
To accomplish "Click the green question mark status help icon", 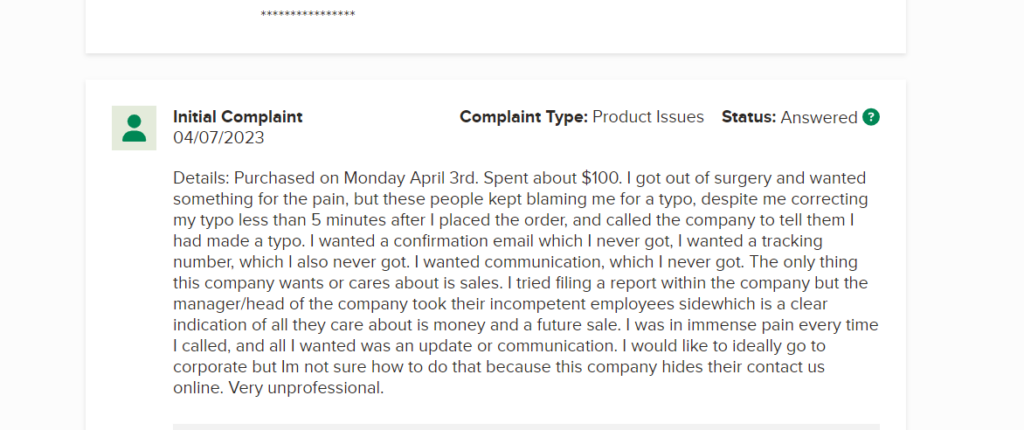I will click(x=871, y=117).
